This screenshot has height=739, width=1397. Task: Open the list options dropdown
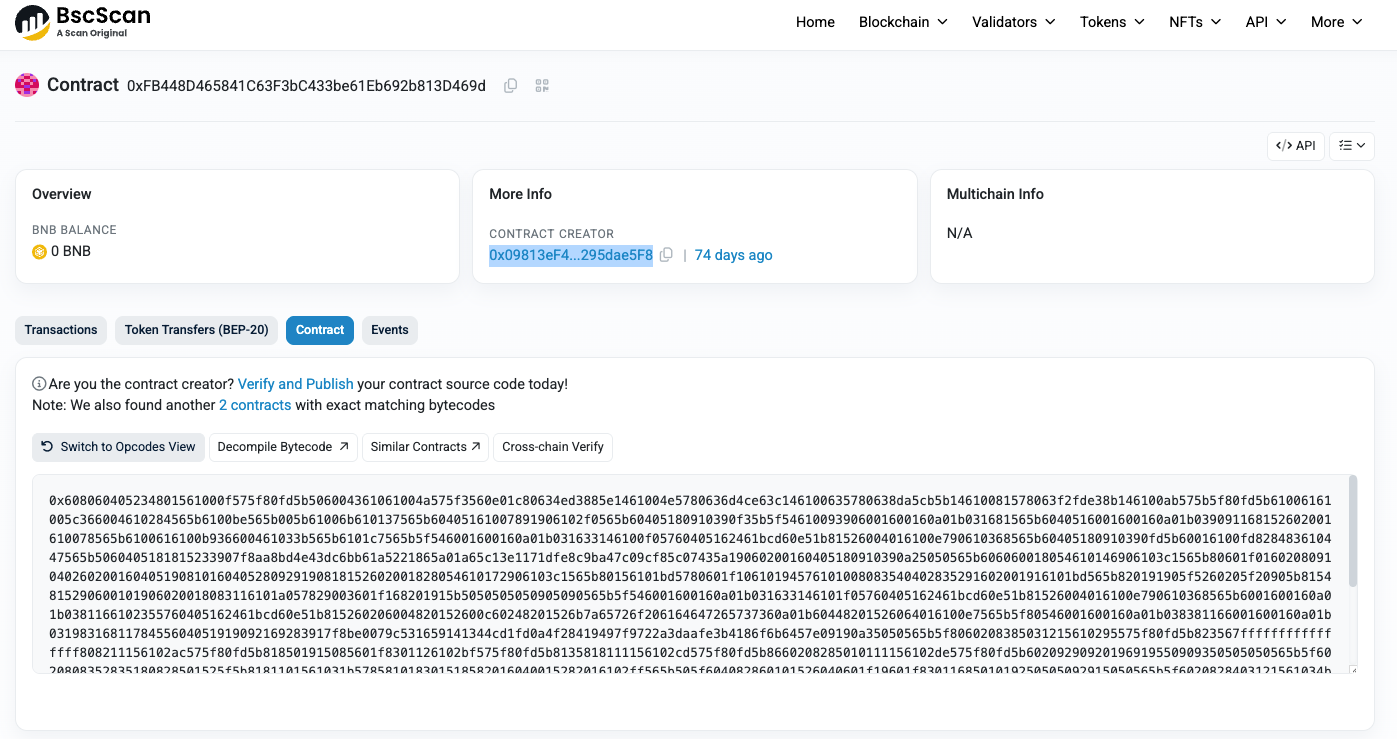point(1352,146)
